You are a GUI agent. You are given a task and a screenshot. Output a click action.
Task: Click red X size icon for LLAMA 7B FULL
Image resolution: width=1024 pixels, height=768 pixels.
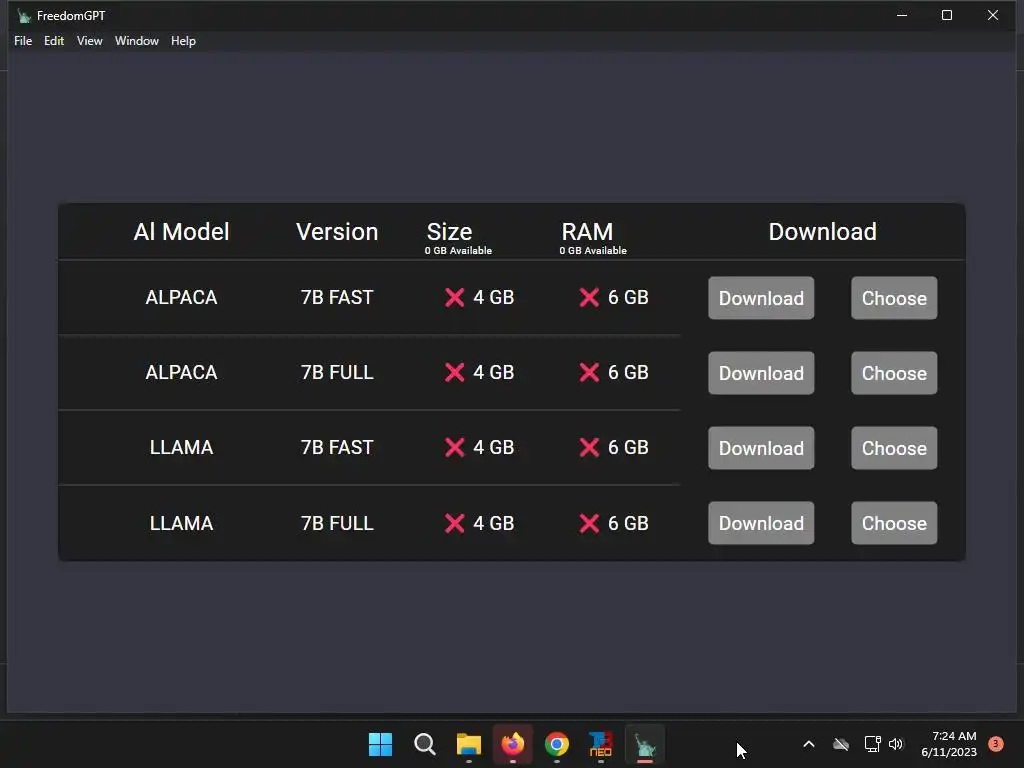click(x=455, y=523)
